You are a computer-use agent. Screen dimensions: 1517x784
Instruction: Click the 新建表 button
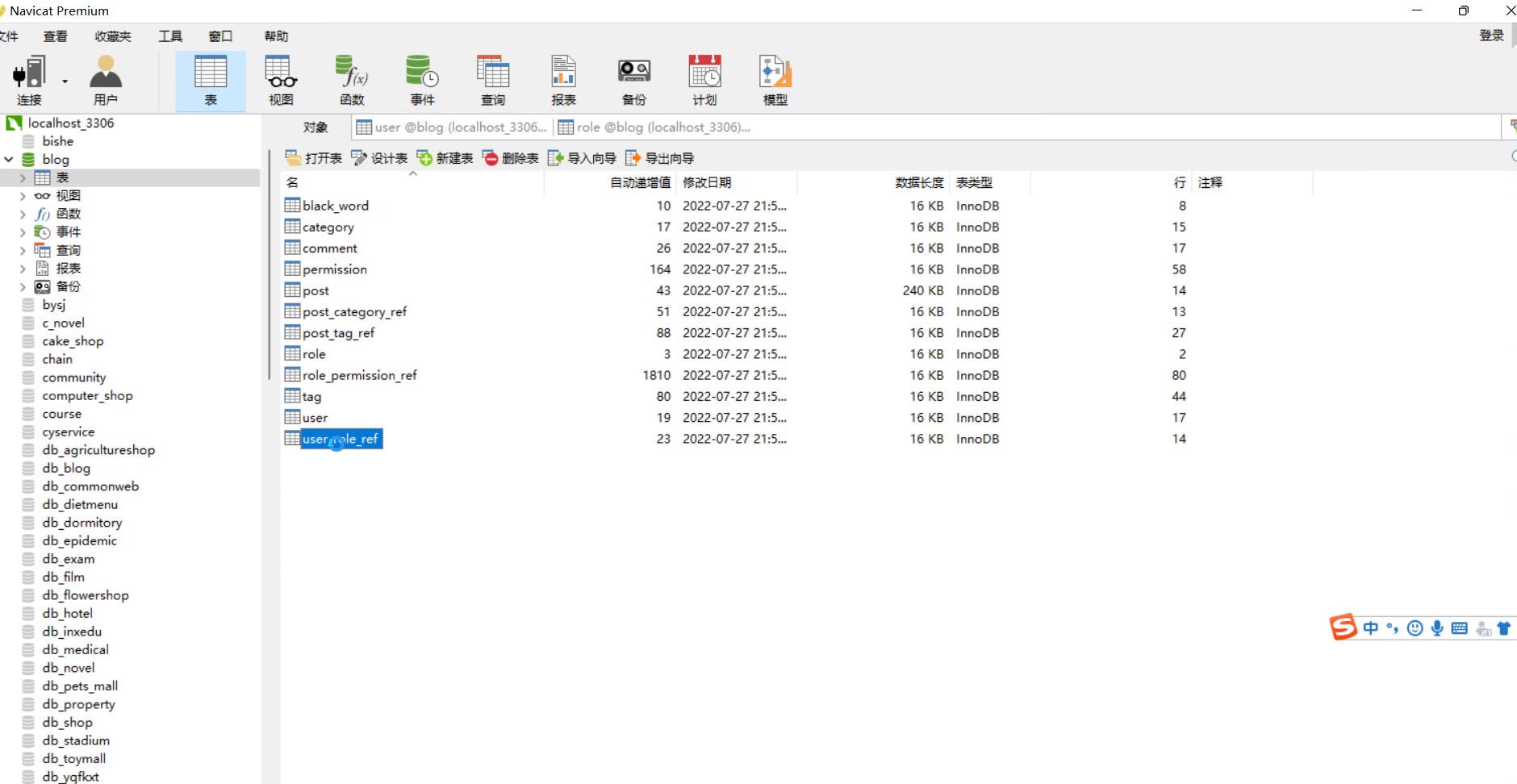(445, 158)
